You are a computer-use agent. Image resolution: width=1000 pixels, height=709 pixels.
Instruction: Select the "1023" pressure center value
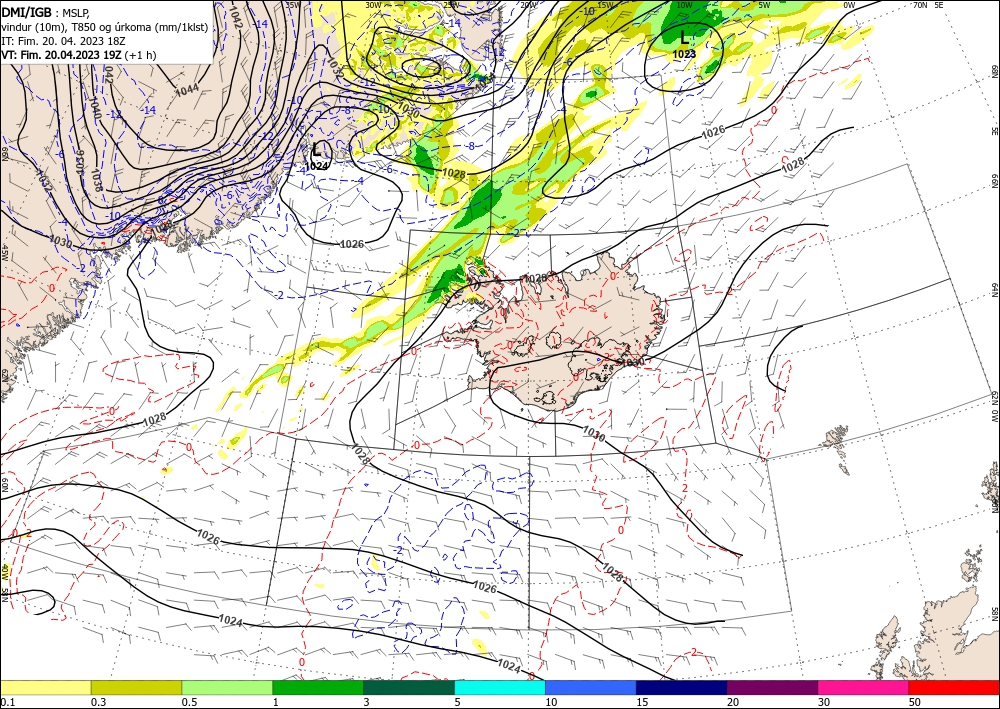coord(684,54)
